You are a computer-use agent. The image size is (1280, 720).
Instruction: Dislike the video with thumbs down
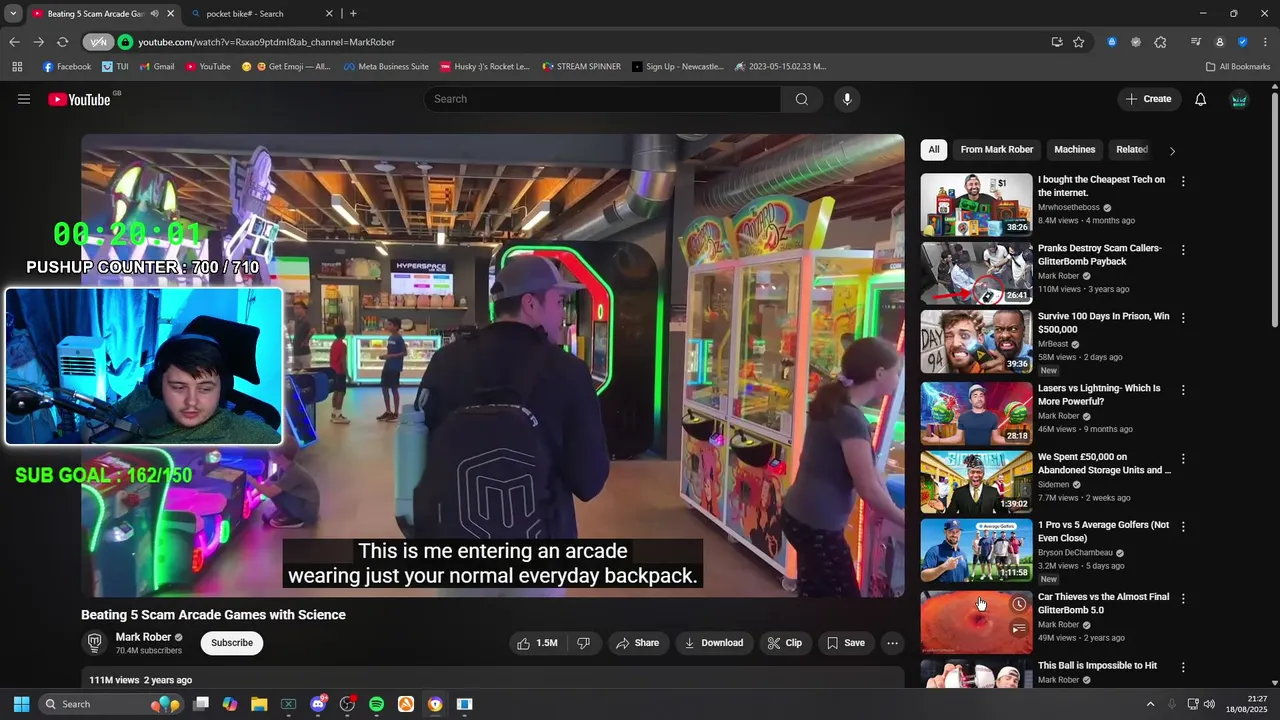584,643
